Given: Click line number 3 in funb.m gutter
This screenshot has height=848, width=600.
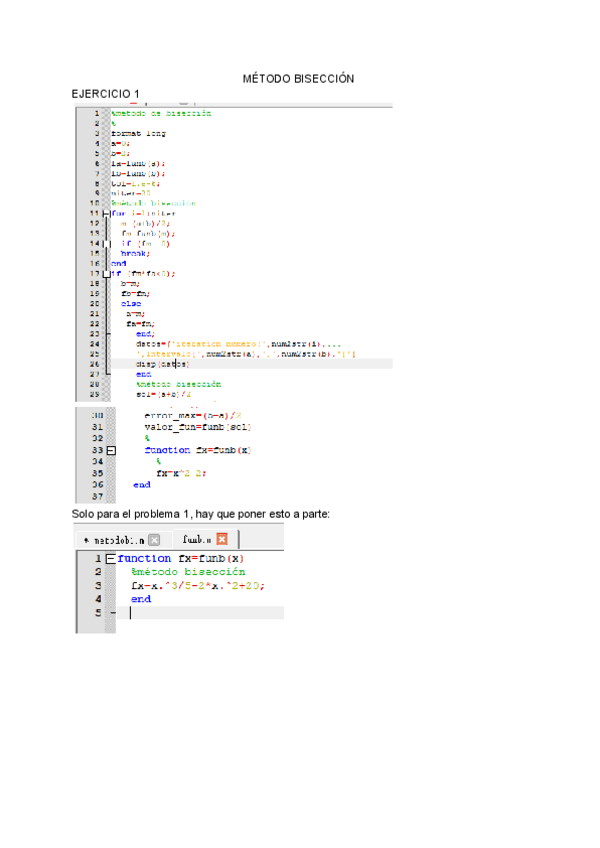Looking at the screenshot, I should click(98, 586).
